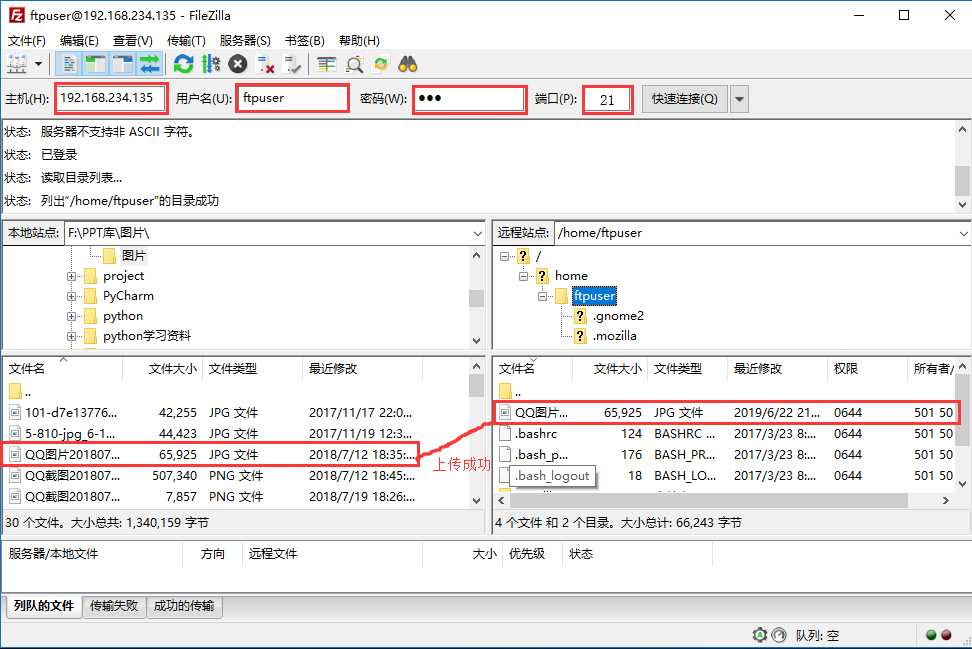Expand the PyCharm folder node
Viewport: 972px width, 649px height.
click(x=71, y=296)
